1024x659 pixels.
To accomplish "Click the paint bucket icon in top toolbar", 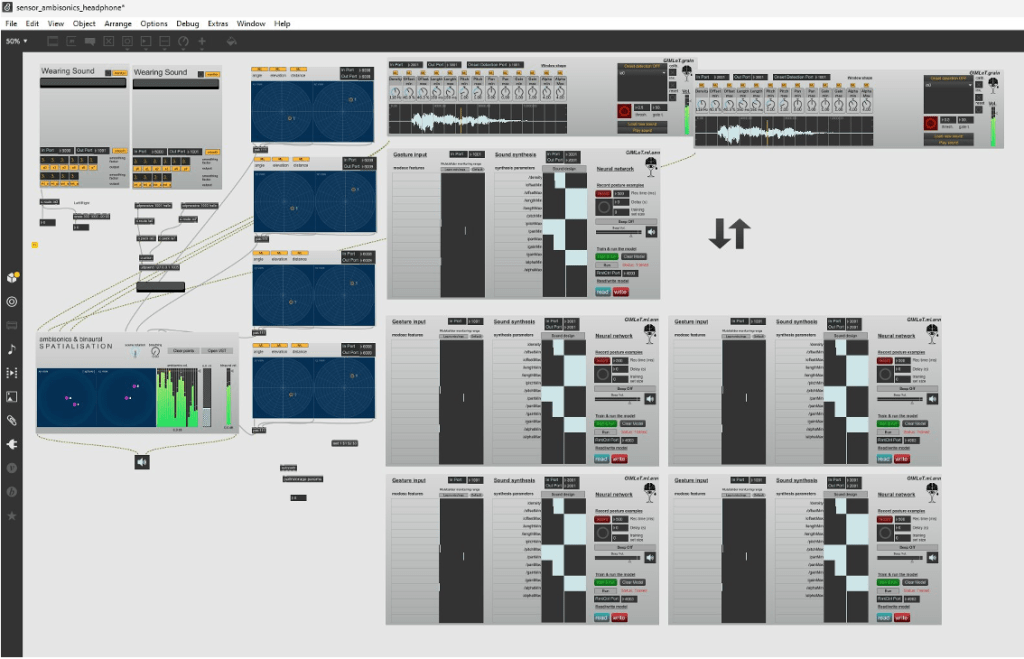I will click(x=231, y=41).
